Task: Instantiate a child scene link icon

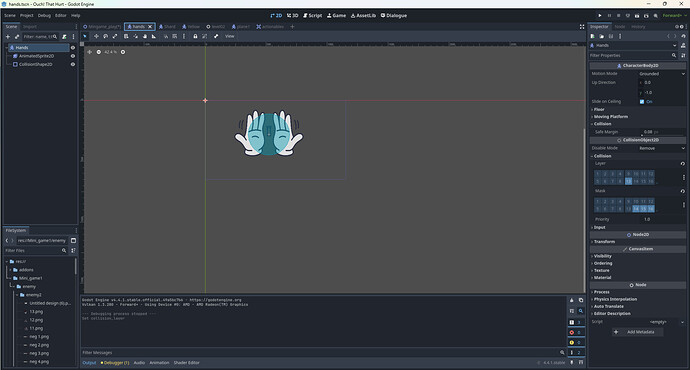Action: click(17, 37)
